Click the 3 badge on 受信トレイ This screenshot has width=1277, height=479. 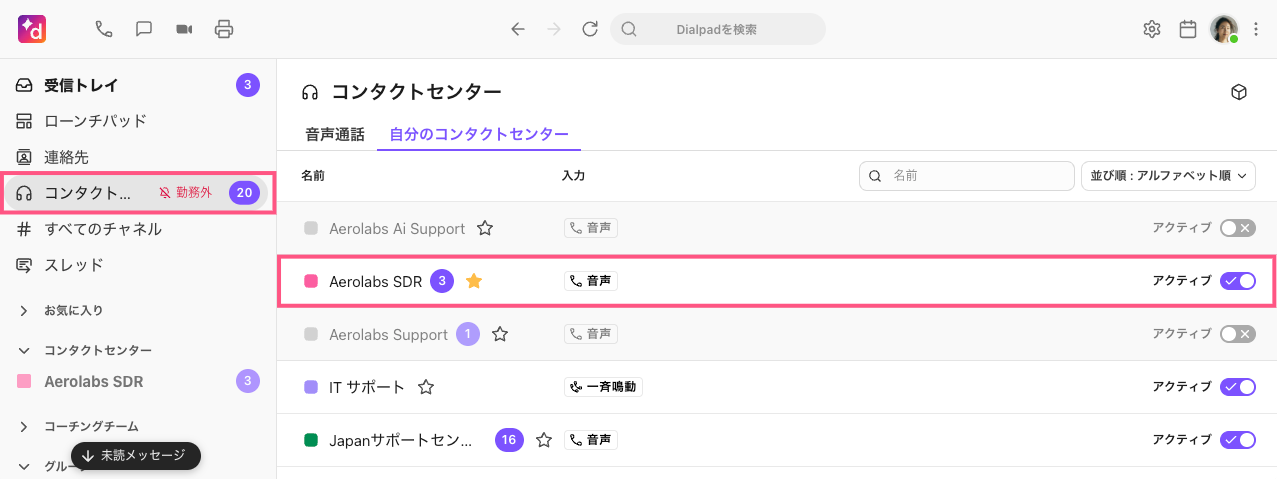point(248,85)
